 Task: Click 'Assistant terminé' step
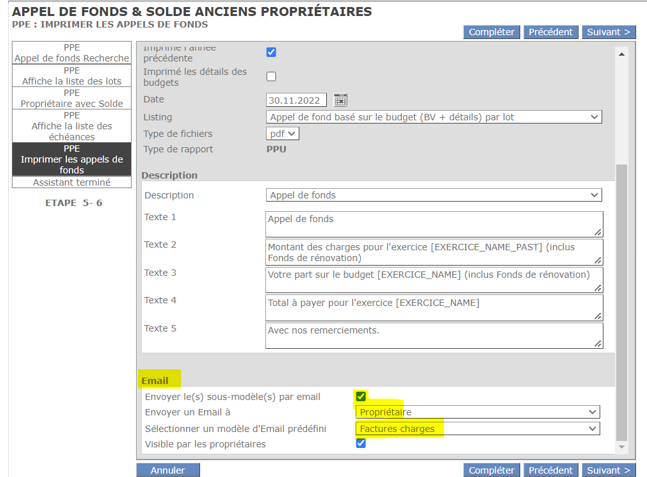click(72, 183)
